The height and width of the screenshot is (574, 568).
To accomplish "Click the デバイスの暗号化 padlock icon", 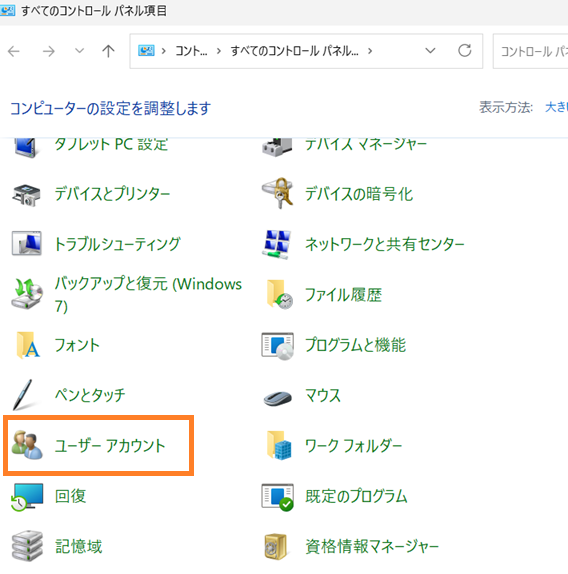I will (278, 193).
